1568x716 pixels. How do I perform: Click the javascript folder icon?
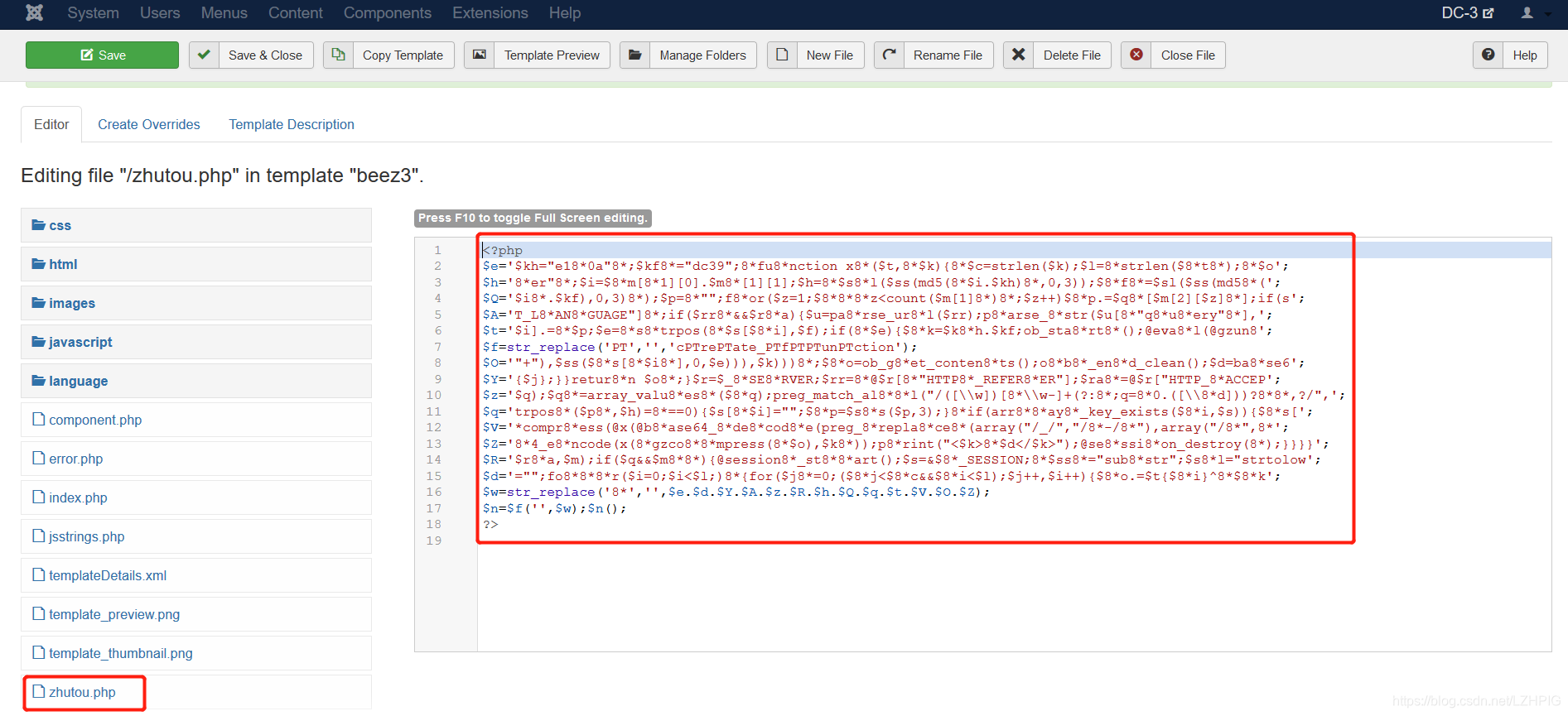(38, 341)
